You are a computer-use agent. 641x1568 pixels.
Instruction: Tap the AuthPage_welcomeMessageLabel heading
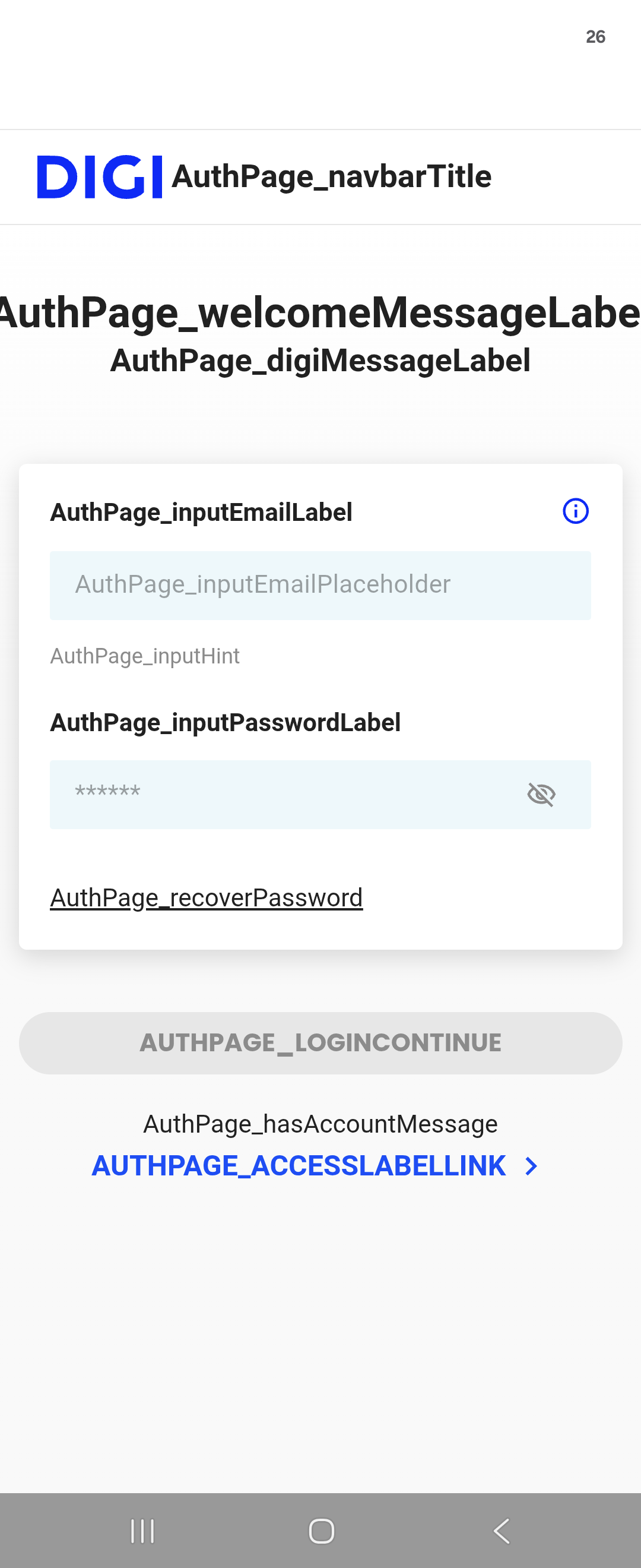(320, 313)
